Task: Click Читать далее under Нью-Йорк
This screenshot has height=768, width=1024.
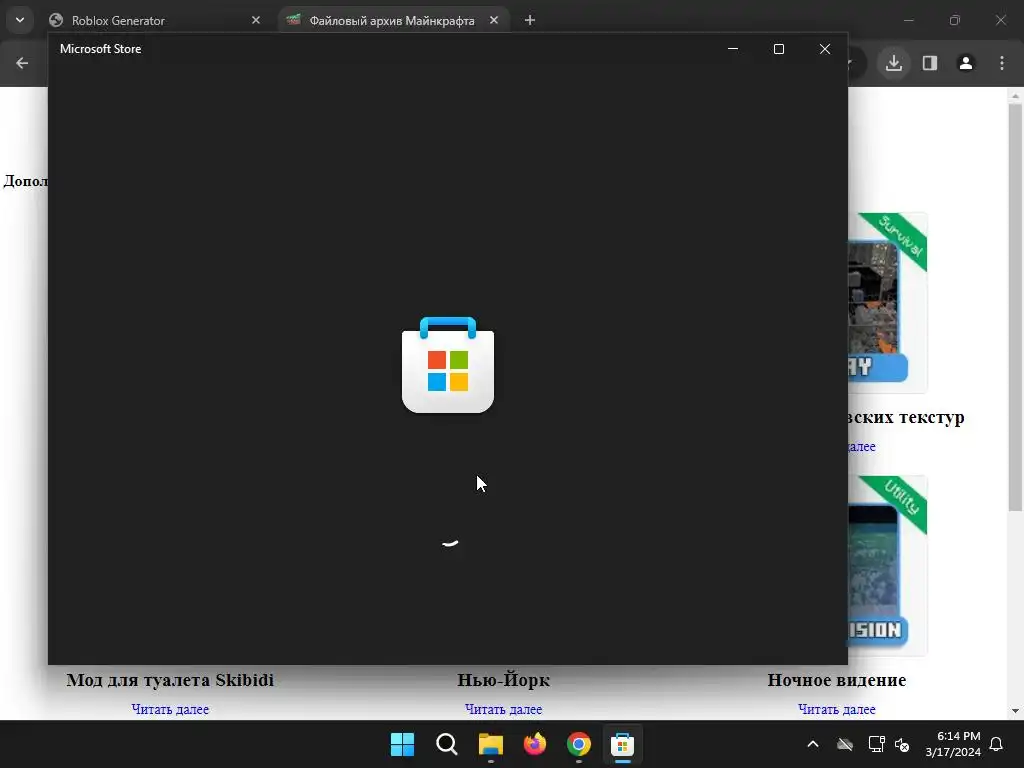Action: 504,709
